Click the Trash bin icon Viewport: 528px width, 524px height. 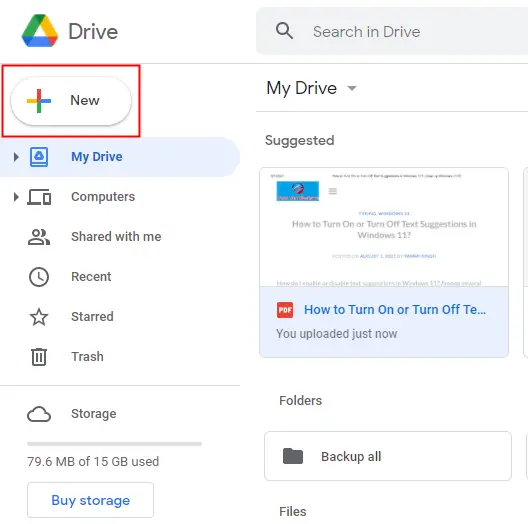click(x=39, y=357)
